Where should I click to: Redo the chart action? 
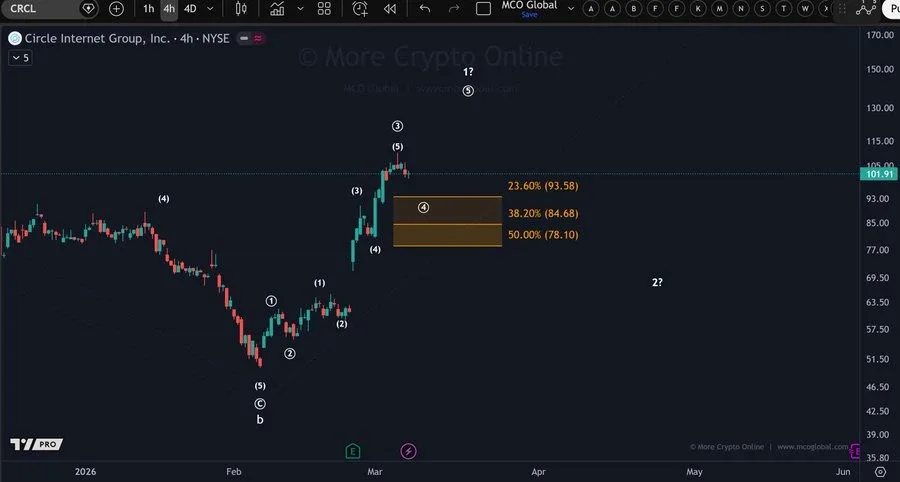(454, 9)
